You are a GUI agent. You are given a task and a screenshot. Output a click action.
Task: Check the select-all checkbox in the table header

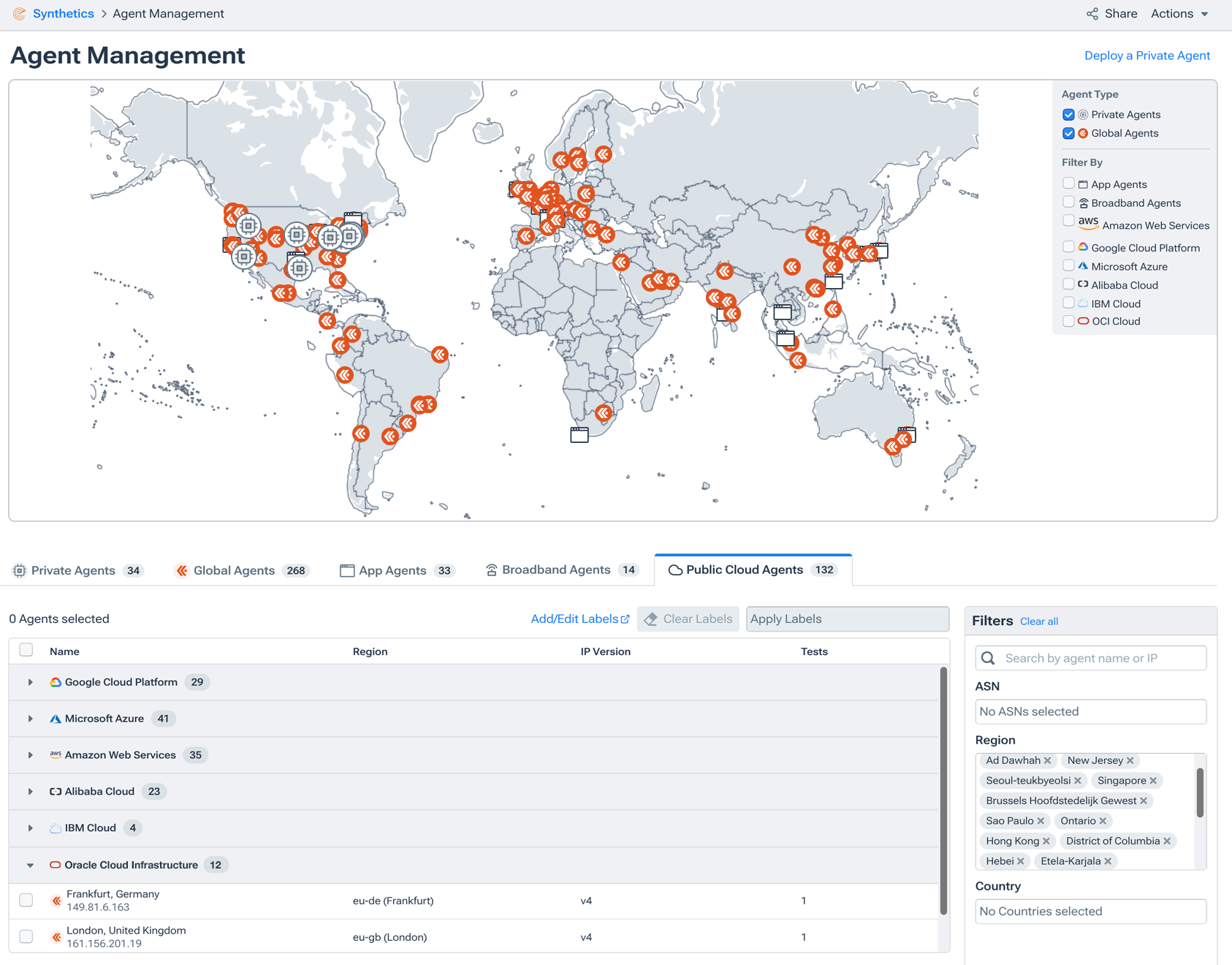coord(26,649)
